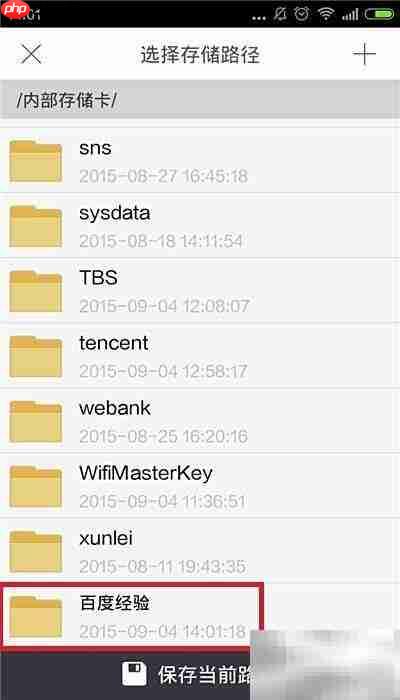The width and height of the screenshot is (400, 700).
Task: Open the tencent folder icon
Action: 36,356
